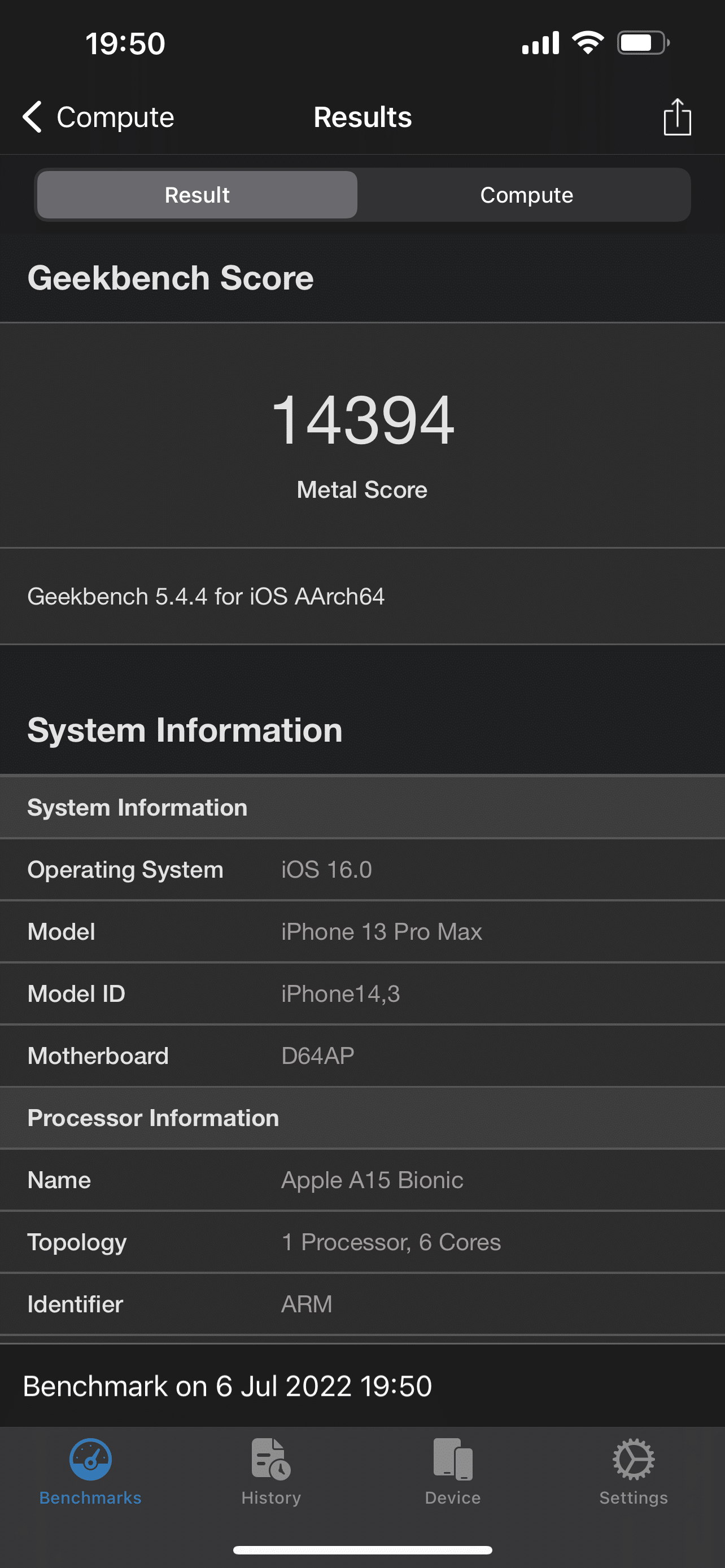Tap the back chevron arrow
Image resolution: width=725 pixels, height=1568 pixels.
(32, 117)
